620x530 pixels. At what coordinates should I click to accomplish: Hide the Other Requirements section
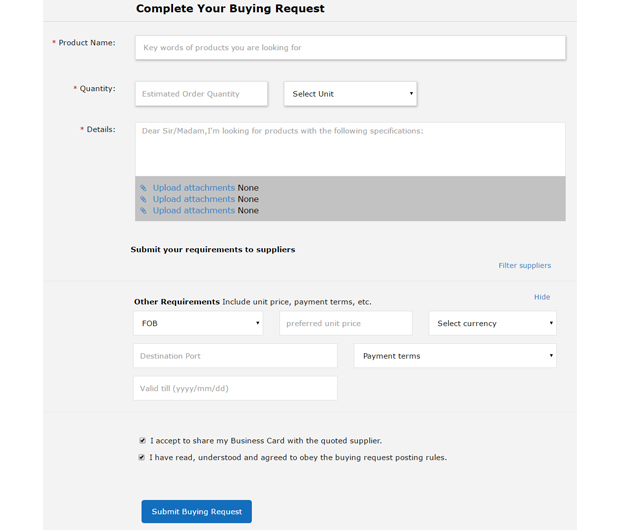tap(542, 297)
